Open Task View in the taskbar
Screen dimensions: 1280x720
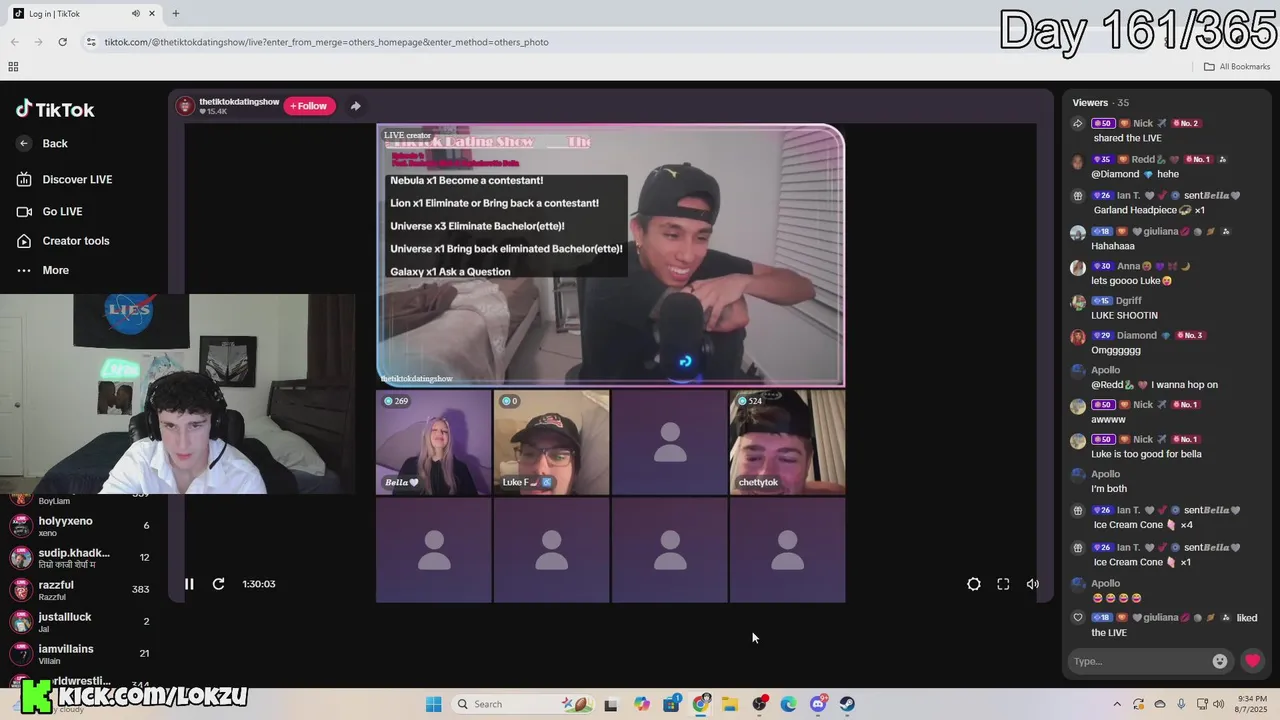611,704
